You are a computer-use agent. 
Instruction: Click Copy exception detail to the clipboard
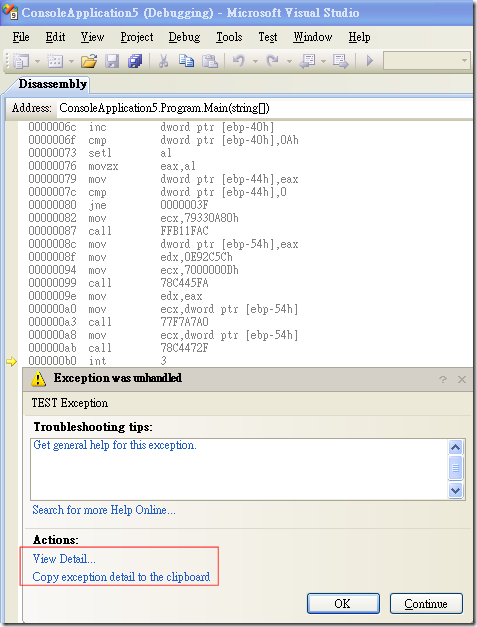121,577
